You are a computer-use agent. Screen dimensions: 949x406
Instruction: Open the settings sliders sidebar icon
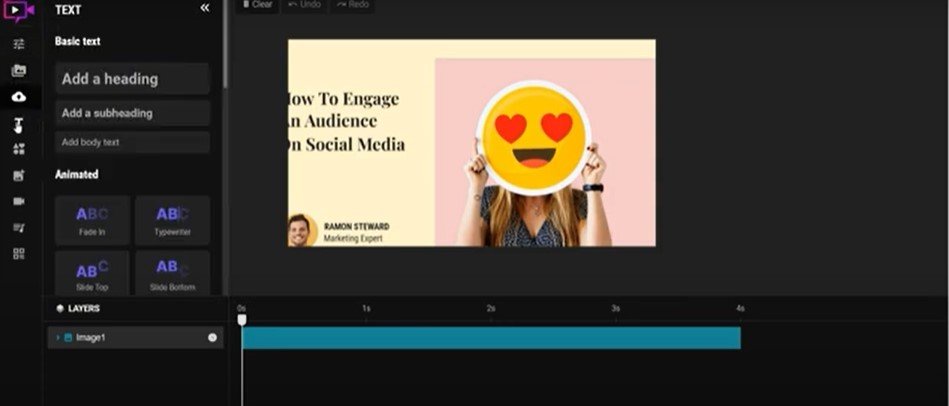[x=19, y=44]
